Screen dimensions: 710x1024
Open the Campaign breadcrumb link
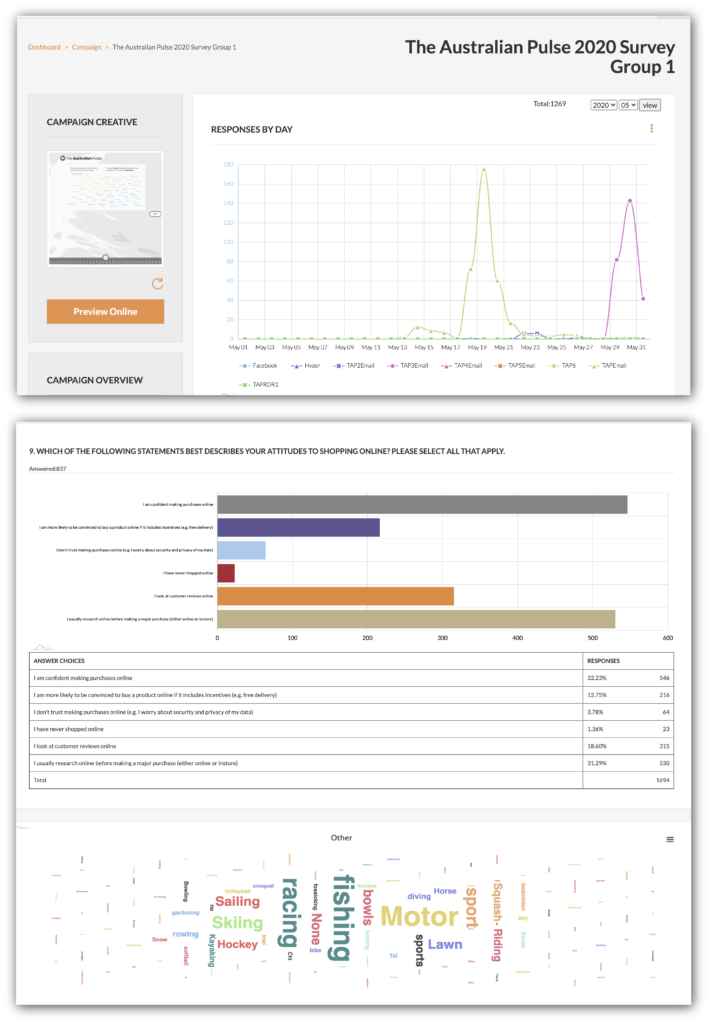tap(86, 47)
